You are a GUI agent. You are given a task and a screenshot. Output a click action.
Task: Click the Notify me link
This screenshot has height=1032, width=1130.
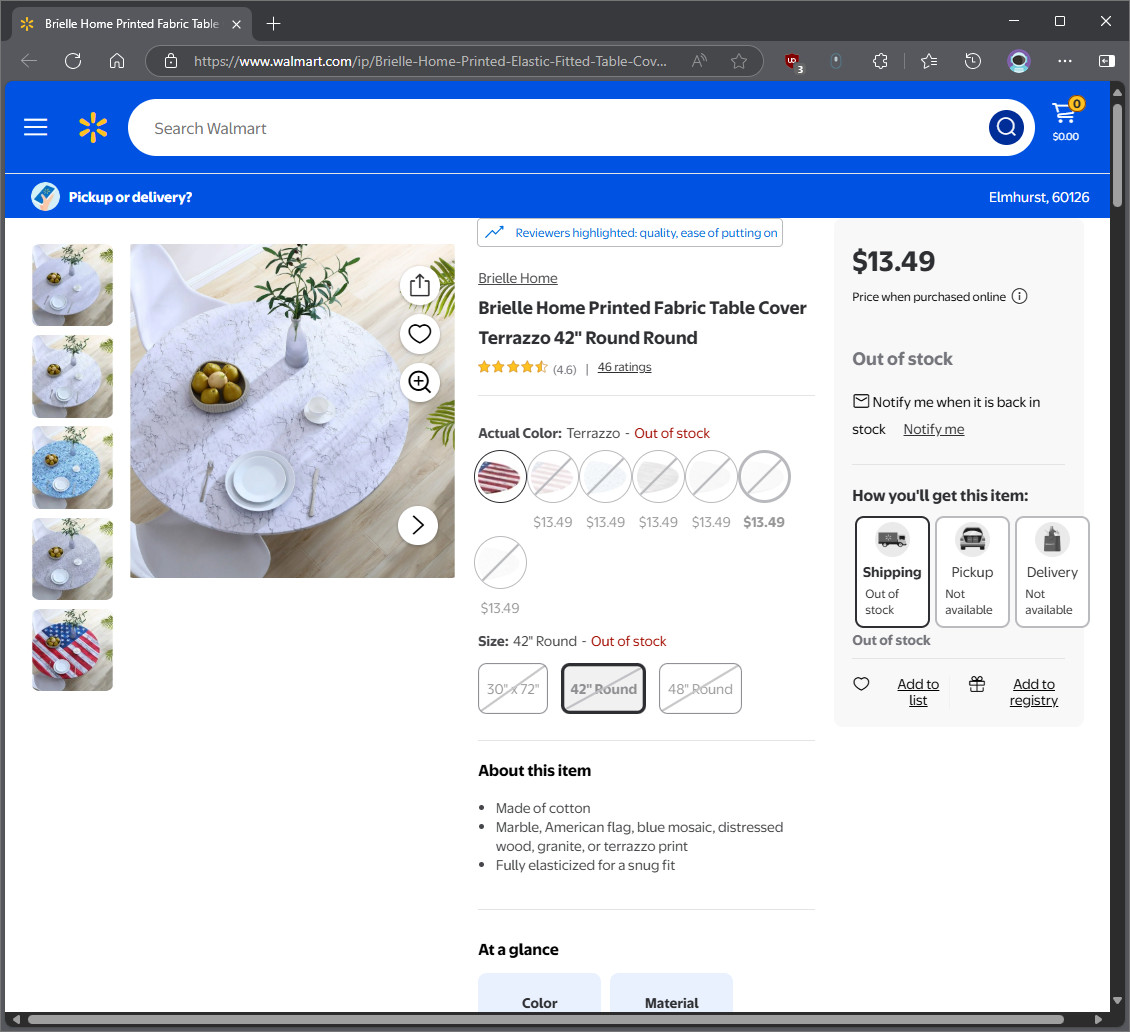coord(933,430)
